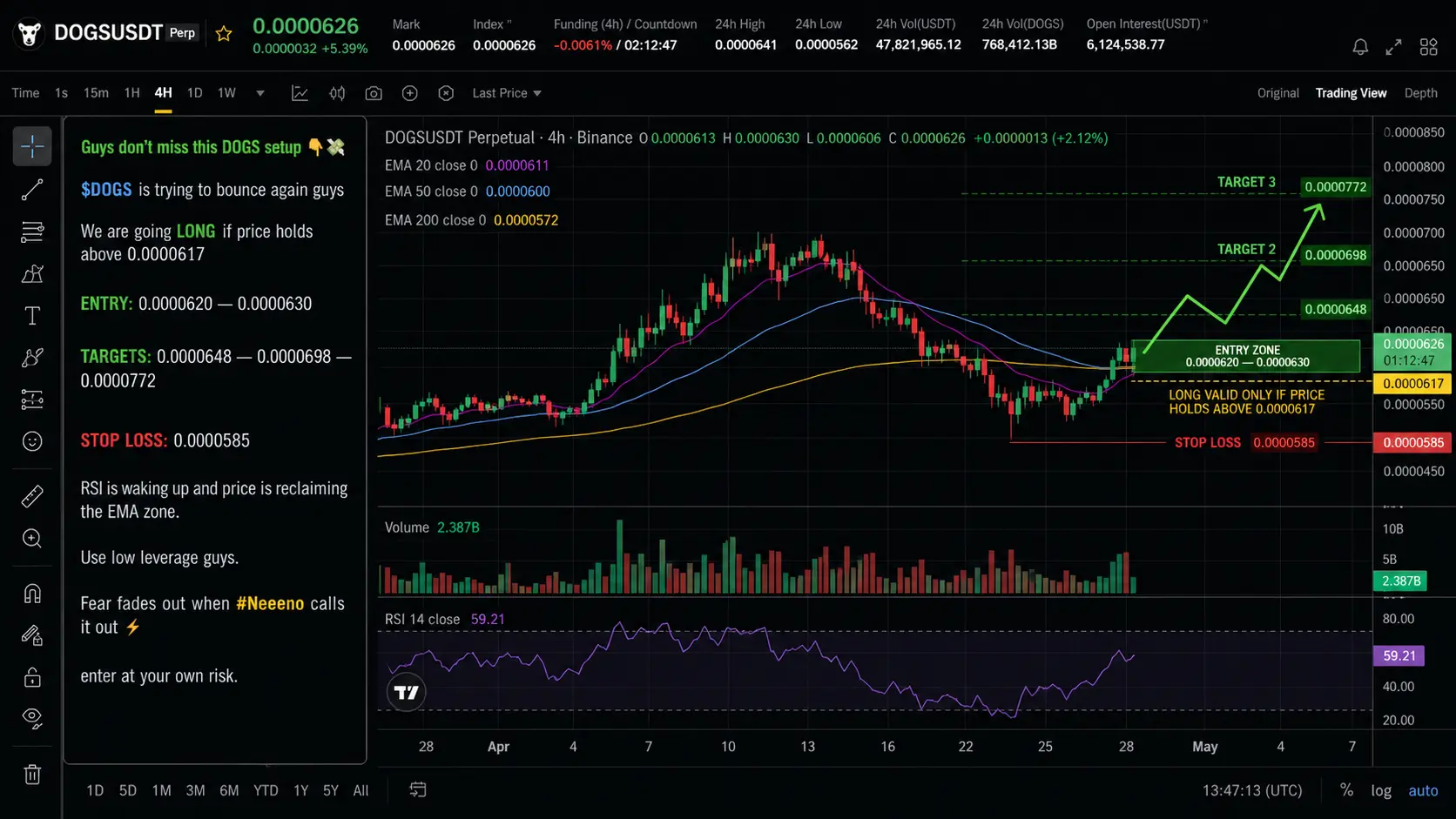Click the RSI 14 close legend

click(444, 620)
